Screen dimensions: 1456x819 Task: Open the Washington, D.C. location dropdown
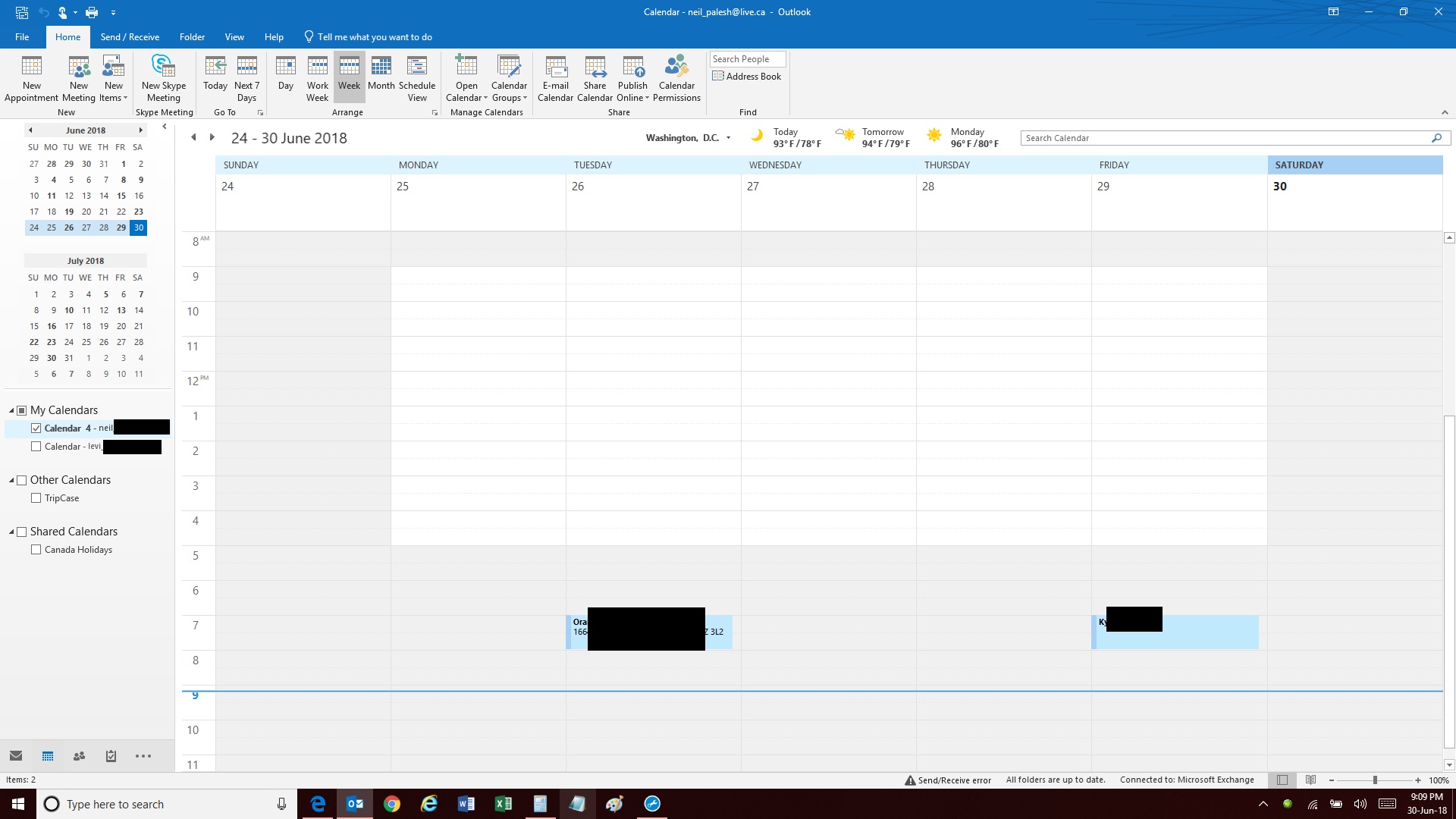pyautogui.click(x=728, y=138)
